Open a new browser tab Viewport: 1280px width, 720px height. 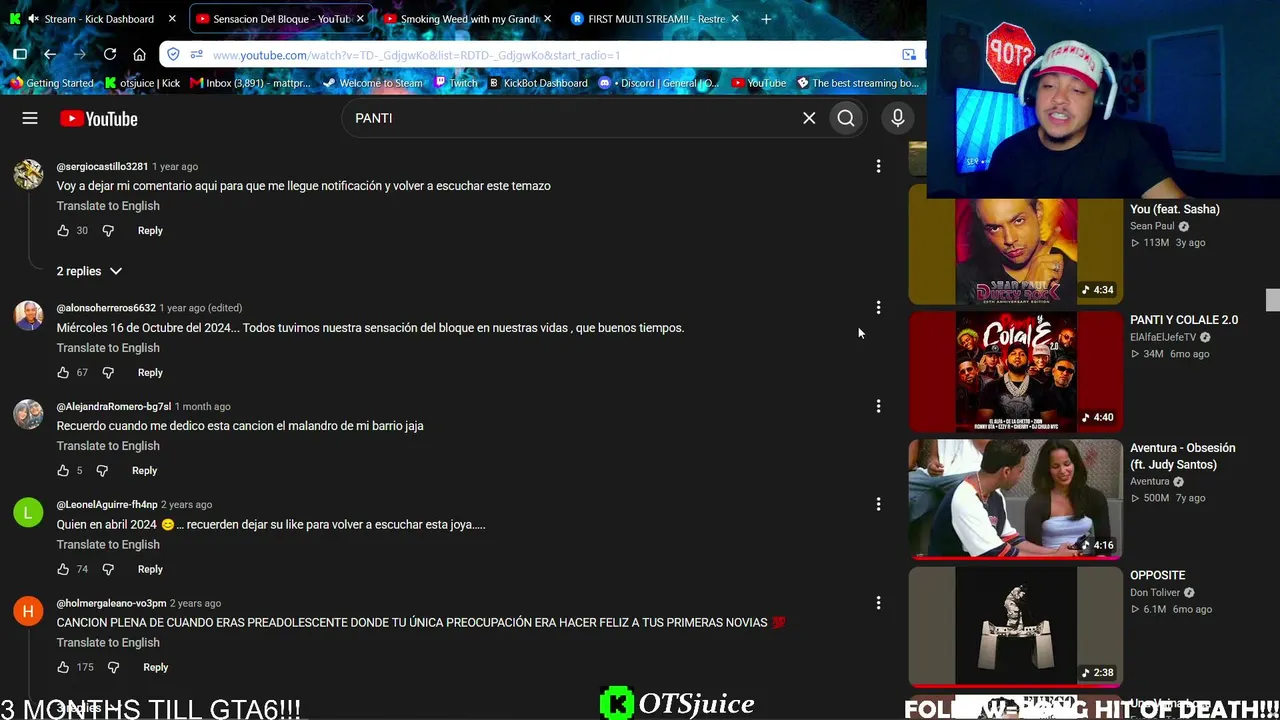point(766,19)
